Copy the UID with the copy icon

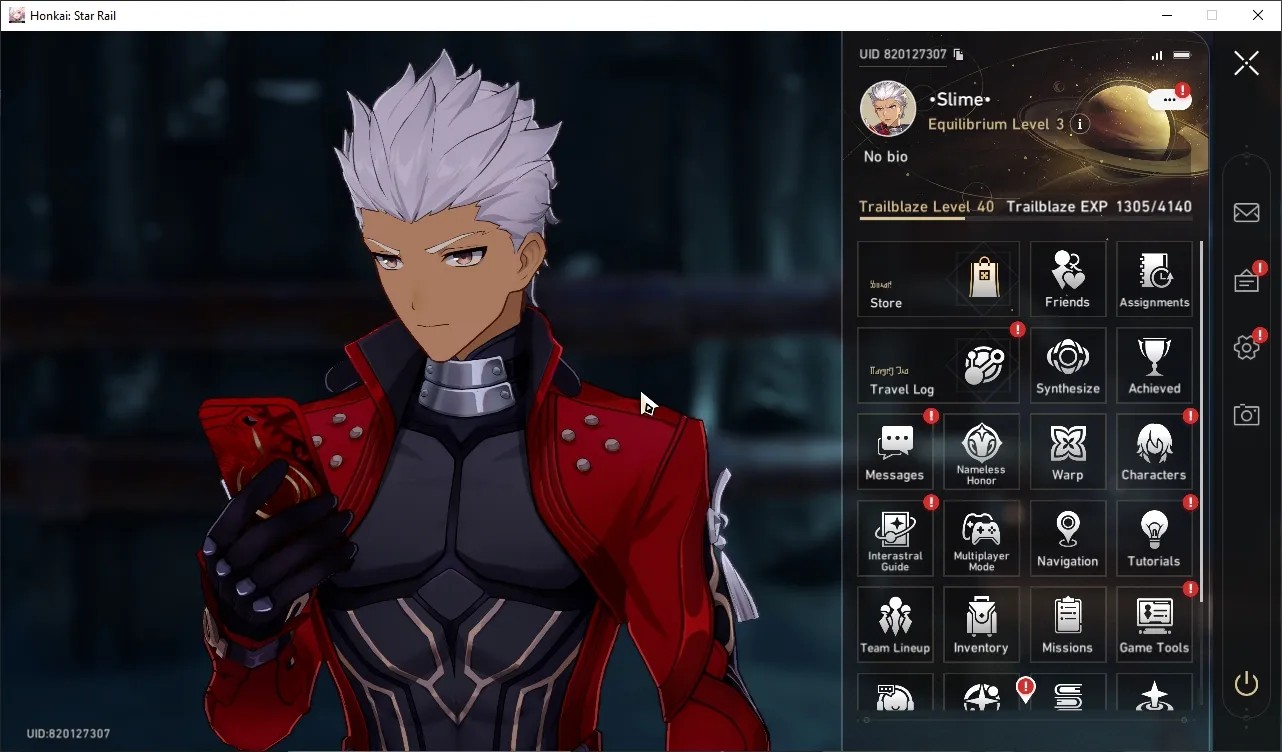pos(958,54)
